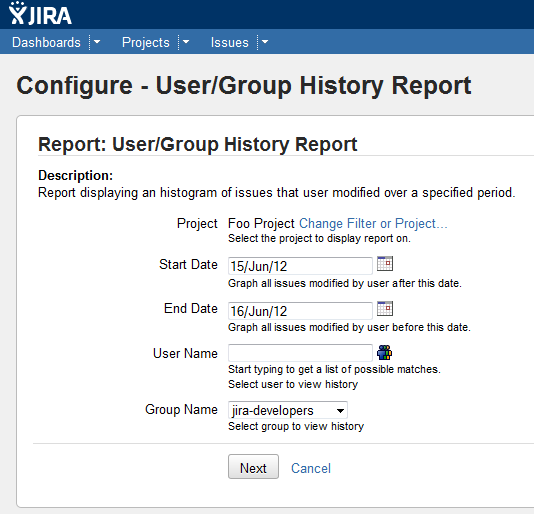This screenshot has width=534, height=514.
Task: Open the Start Date calendar picker
Action: pyautogui.click(x=385, y=264)
